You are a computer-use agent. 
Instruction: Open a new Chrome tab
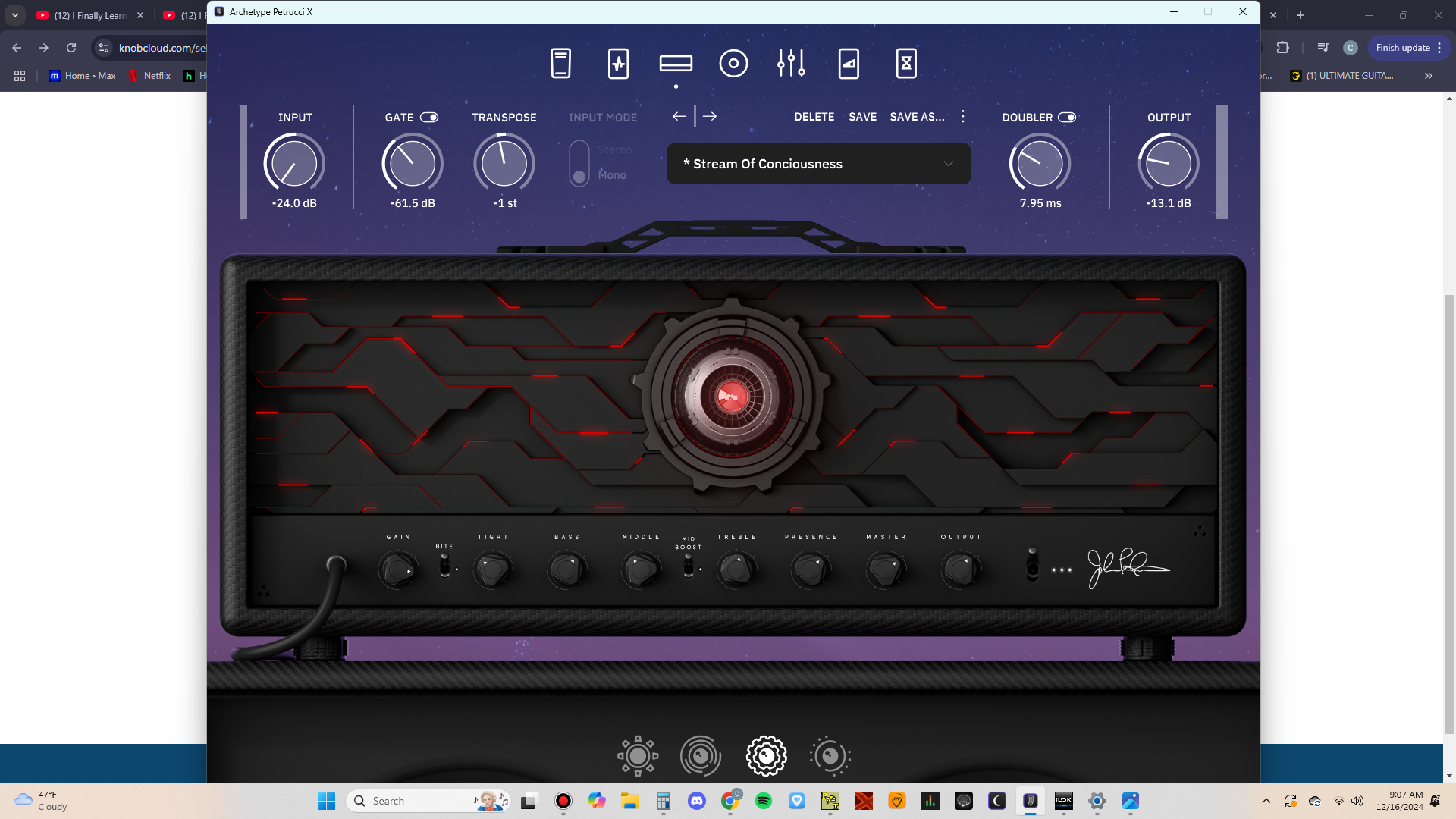click(x=1301, y=15)
